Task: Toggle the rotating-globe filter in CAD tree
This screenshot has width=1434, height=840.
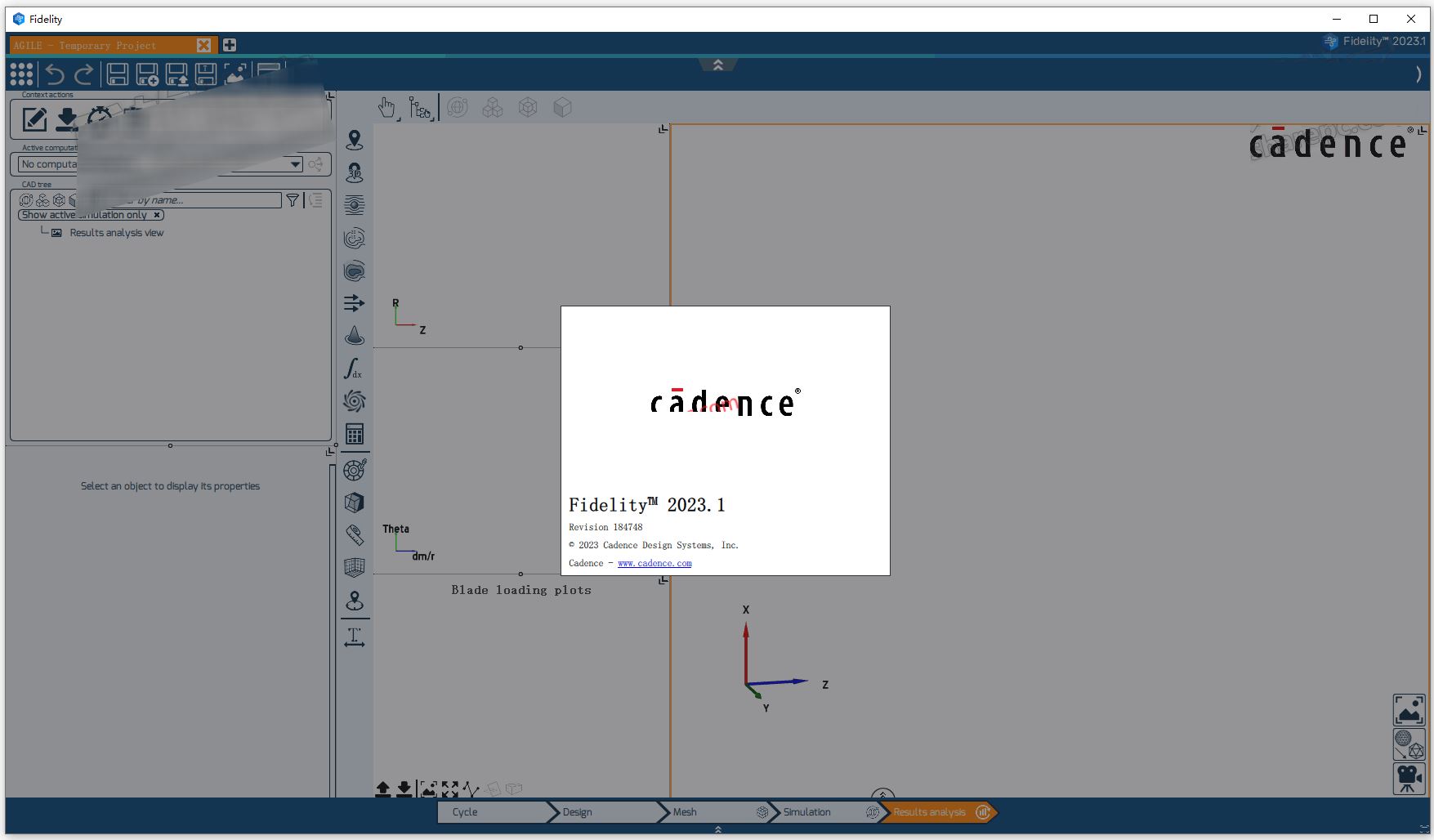Action: [26, 200]
